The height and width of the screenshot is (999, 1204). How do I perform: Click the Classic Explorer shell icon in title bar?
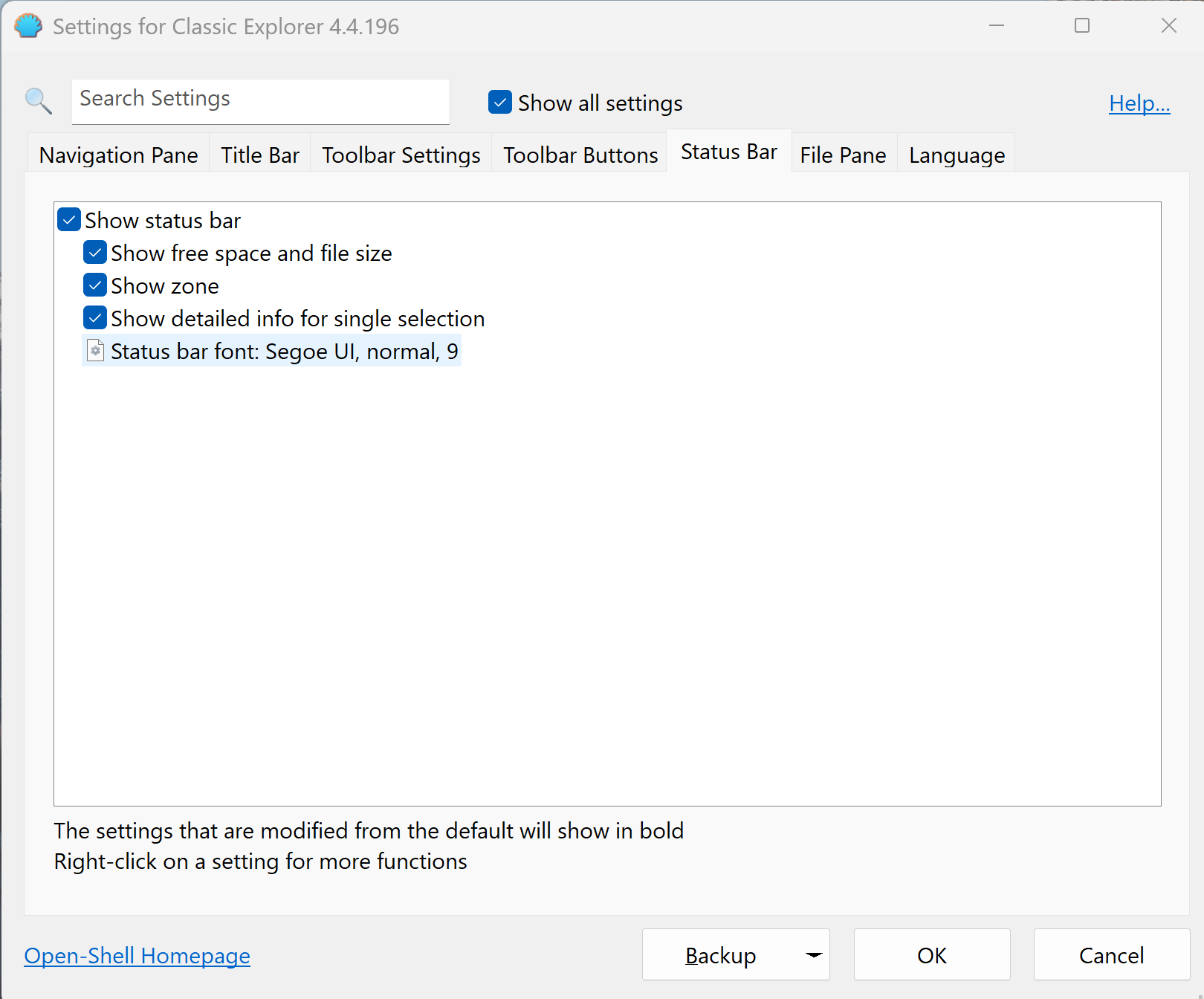point(28,26)
